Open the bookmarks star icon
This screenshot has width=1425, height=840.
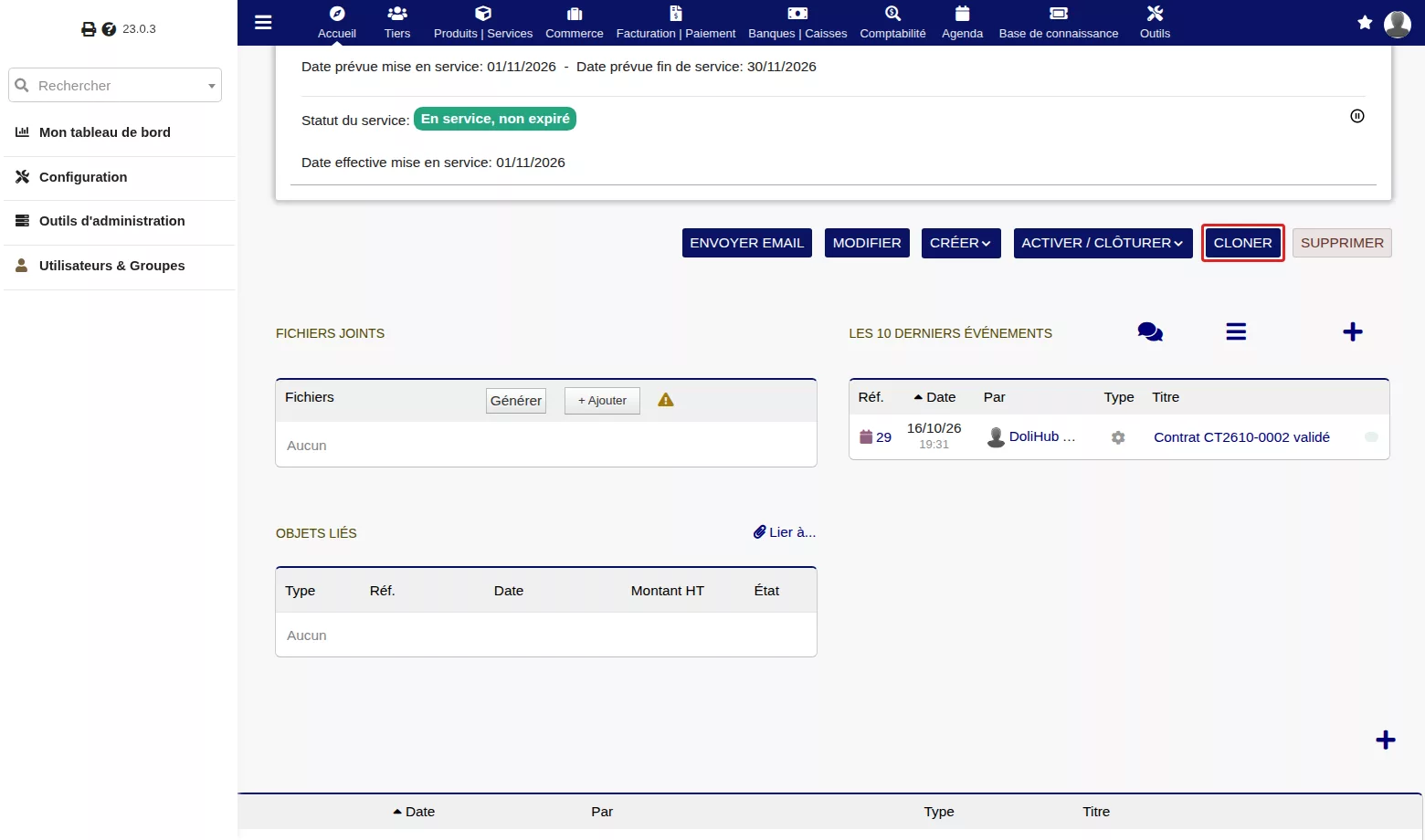1365,23
